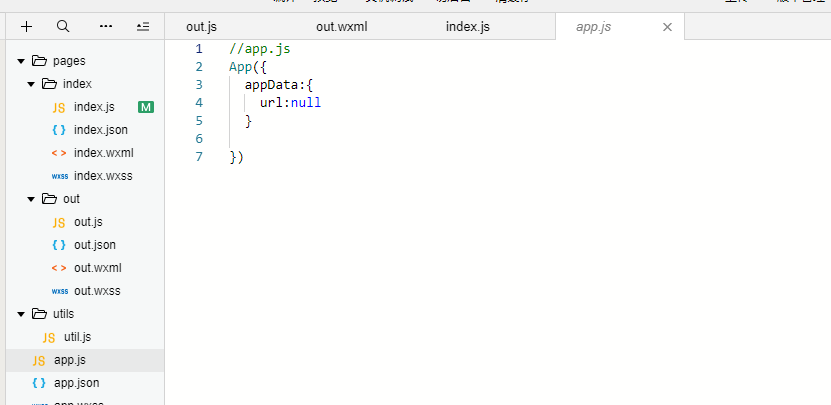Collapse the index folder arrow
Viewport: 831px width, 405px height.
31,84
